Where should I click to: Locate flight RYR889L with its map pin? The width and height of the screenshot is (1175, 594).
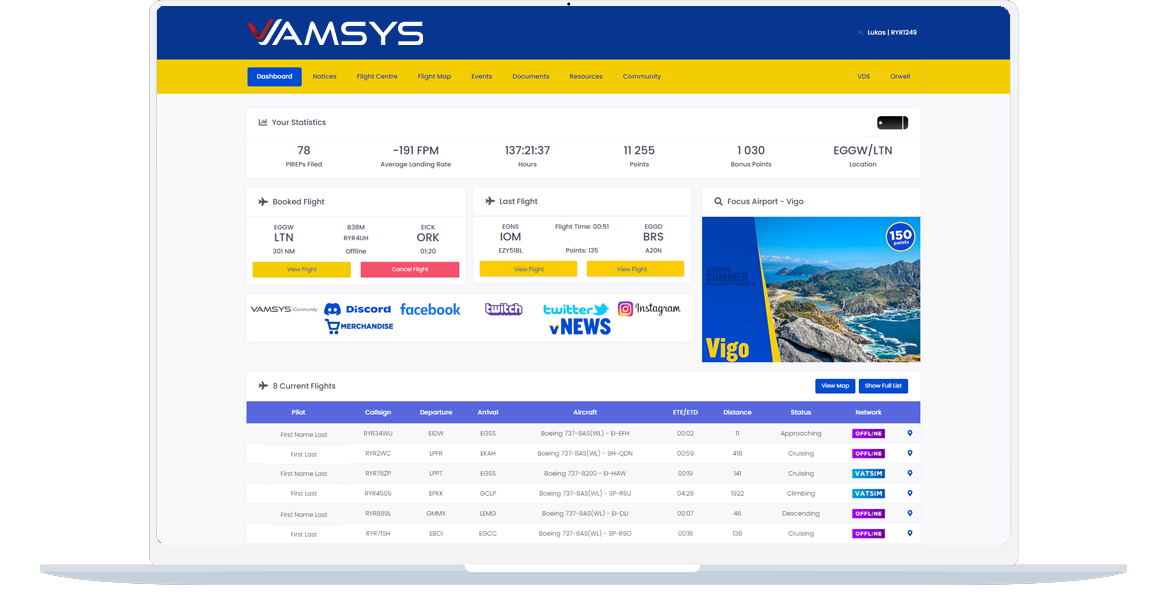coord(910,513)
